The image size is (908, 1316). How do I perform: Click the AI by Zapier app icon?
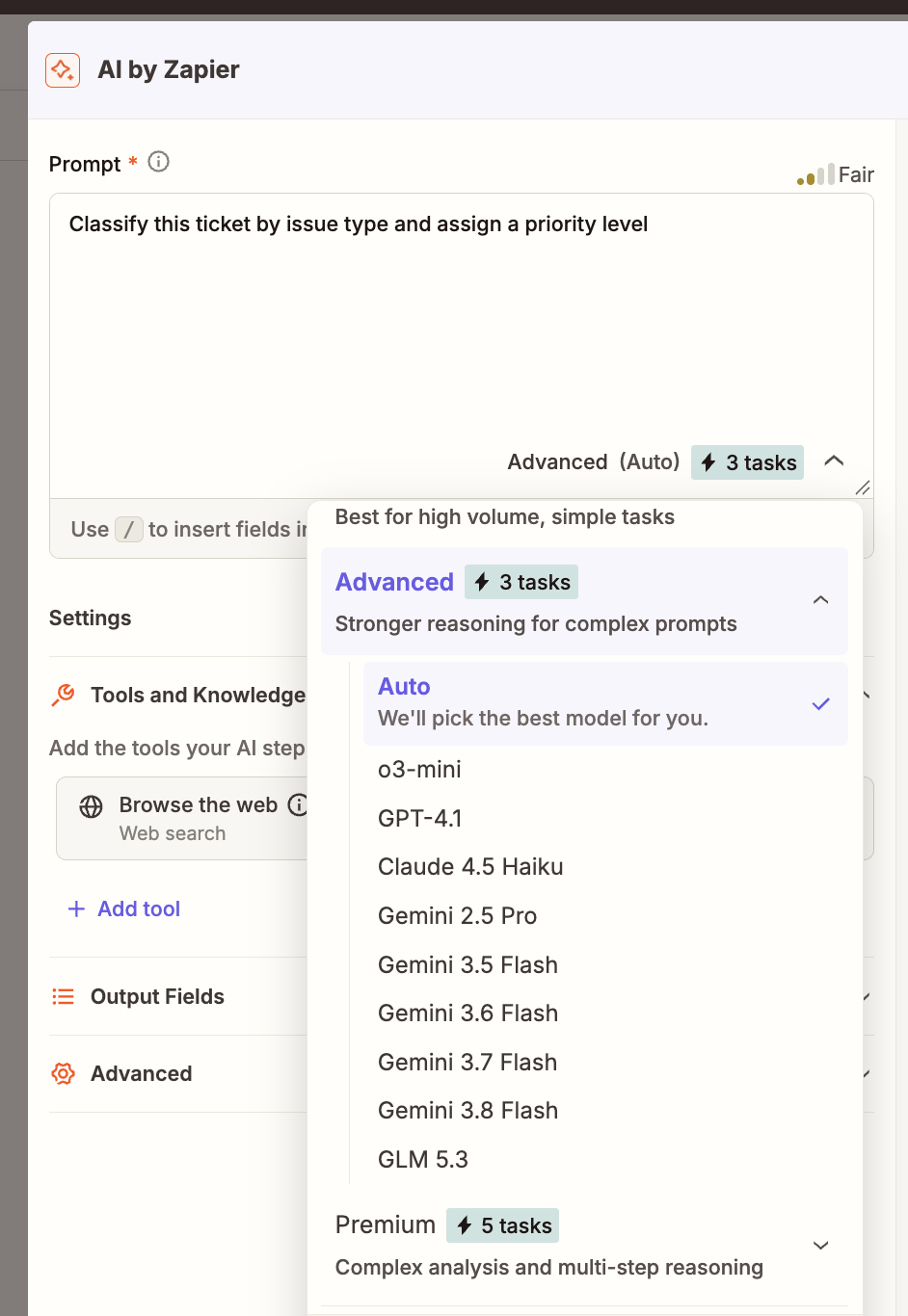click(x=63, y=70)
